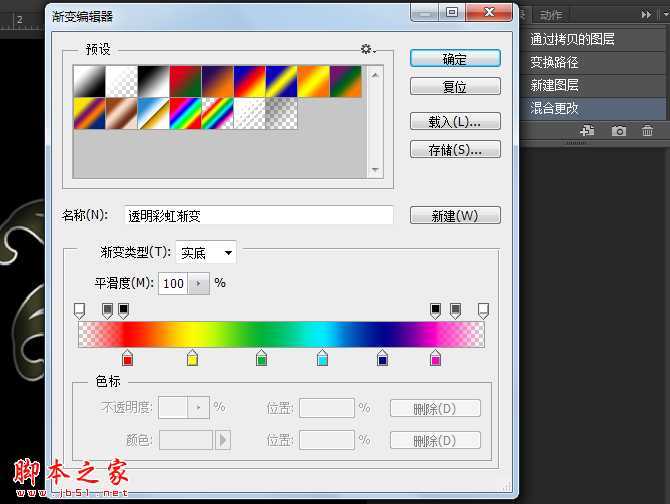
Task: Select the yellow color stop
Action: tap(193, 358)
